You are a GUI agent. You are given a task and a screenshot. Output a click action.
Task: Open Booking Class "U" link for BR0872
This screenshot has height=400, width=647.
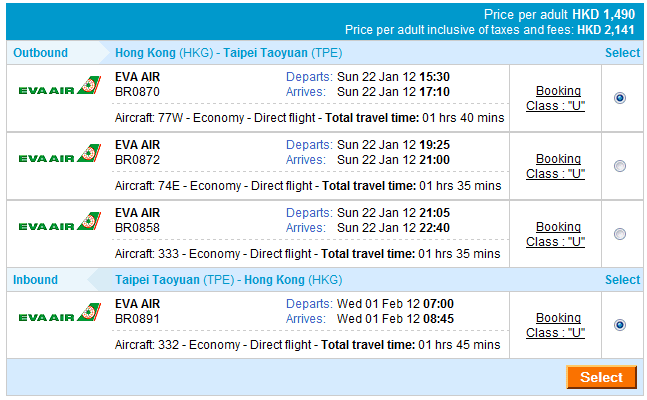(x=558, y=166)
